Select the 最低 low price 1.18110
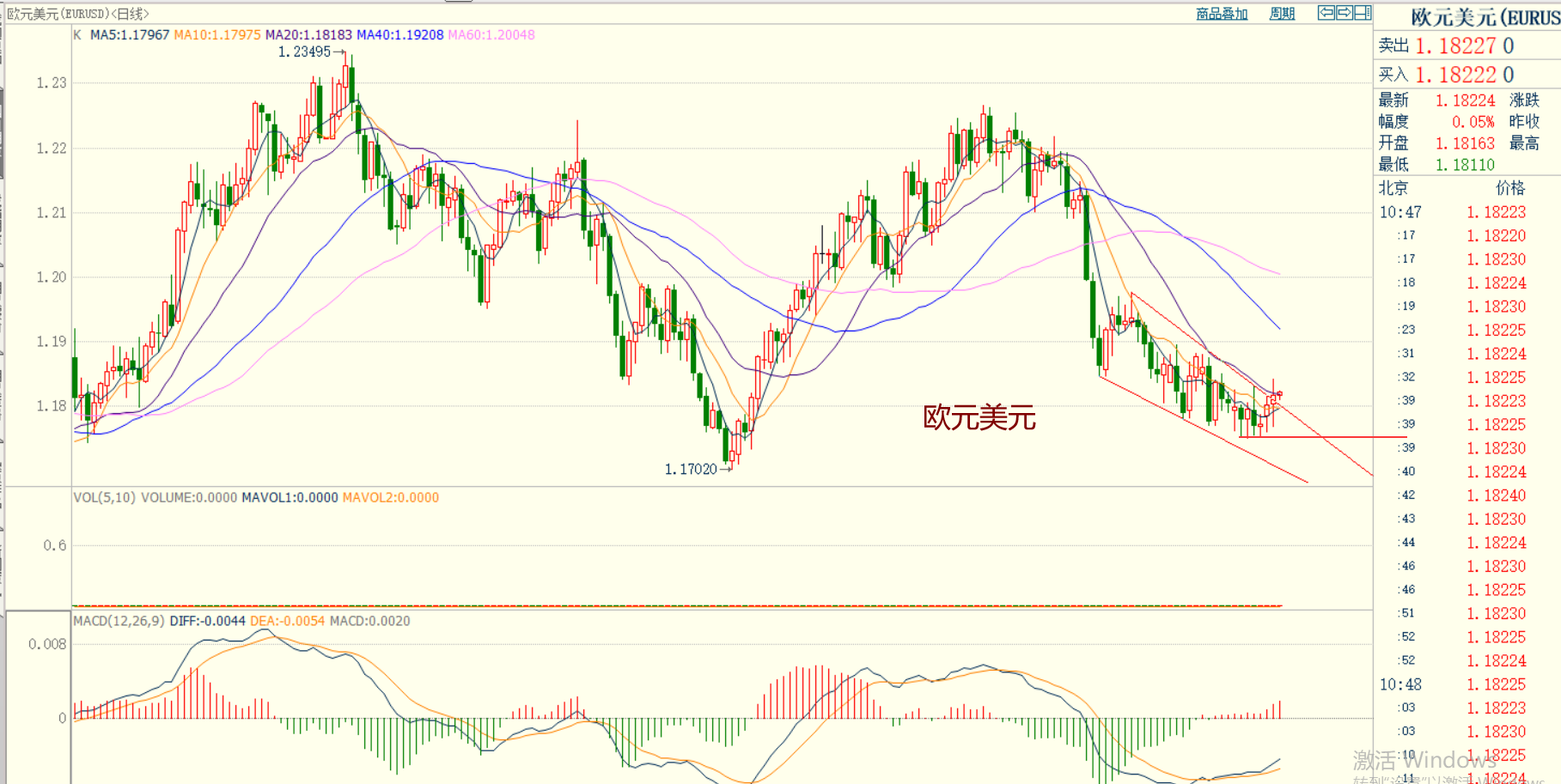The image size is (1561, 784). 1465,165
